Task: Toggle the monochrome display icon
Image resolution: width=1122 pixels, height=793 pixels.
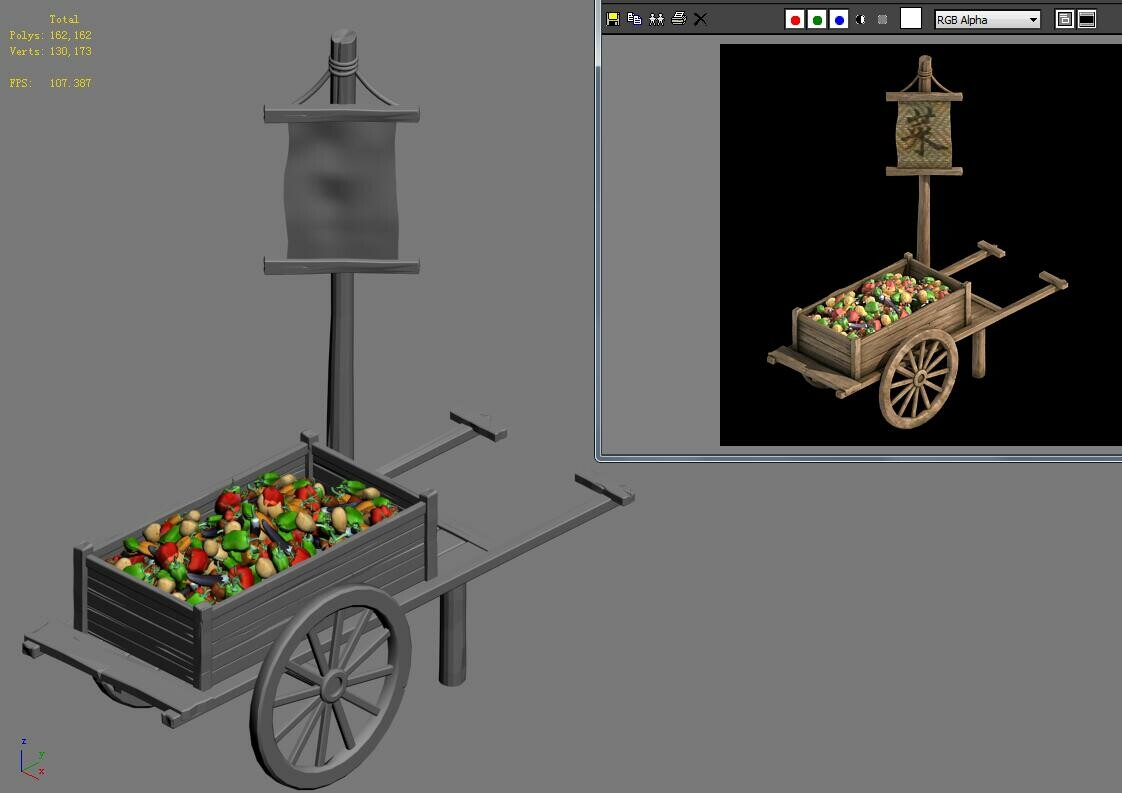Action: click(882, 19)
